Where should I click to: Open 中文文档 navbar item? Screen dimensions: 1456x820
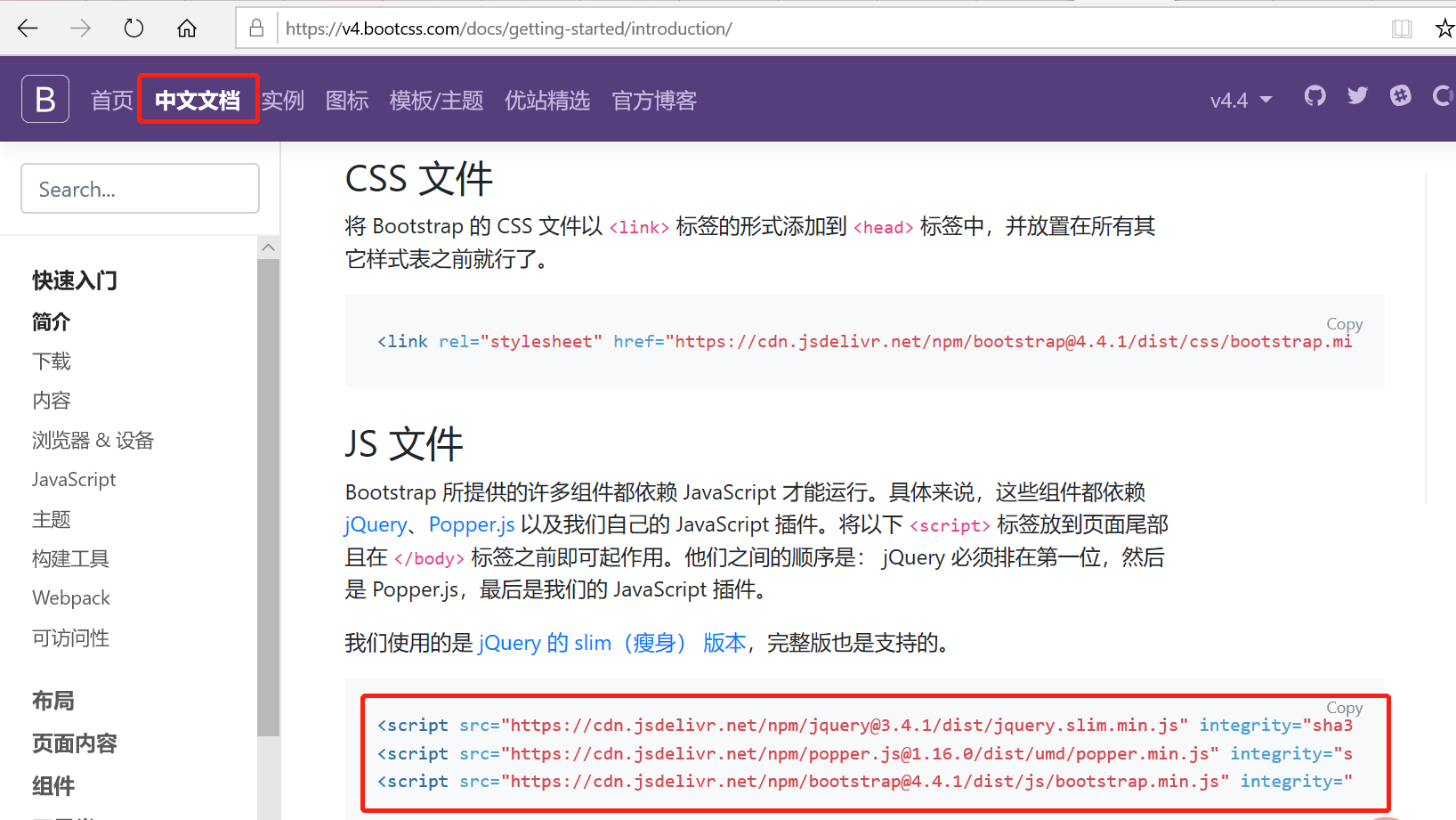pyautogui.click(x=198, y=100)
